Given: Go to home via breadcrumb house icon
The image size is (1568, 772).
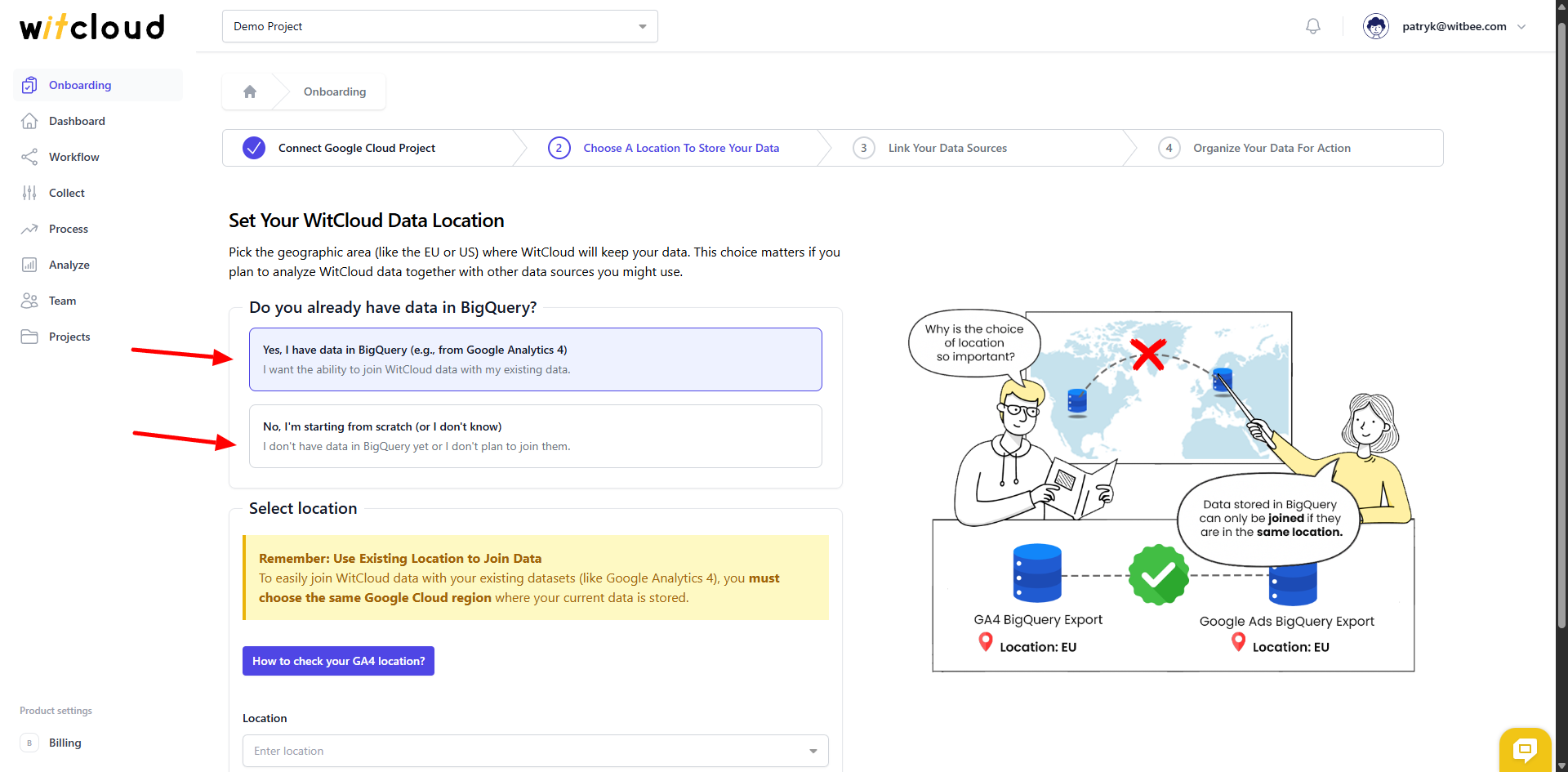Looking at the screenshot, I should click(250, 91).
